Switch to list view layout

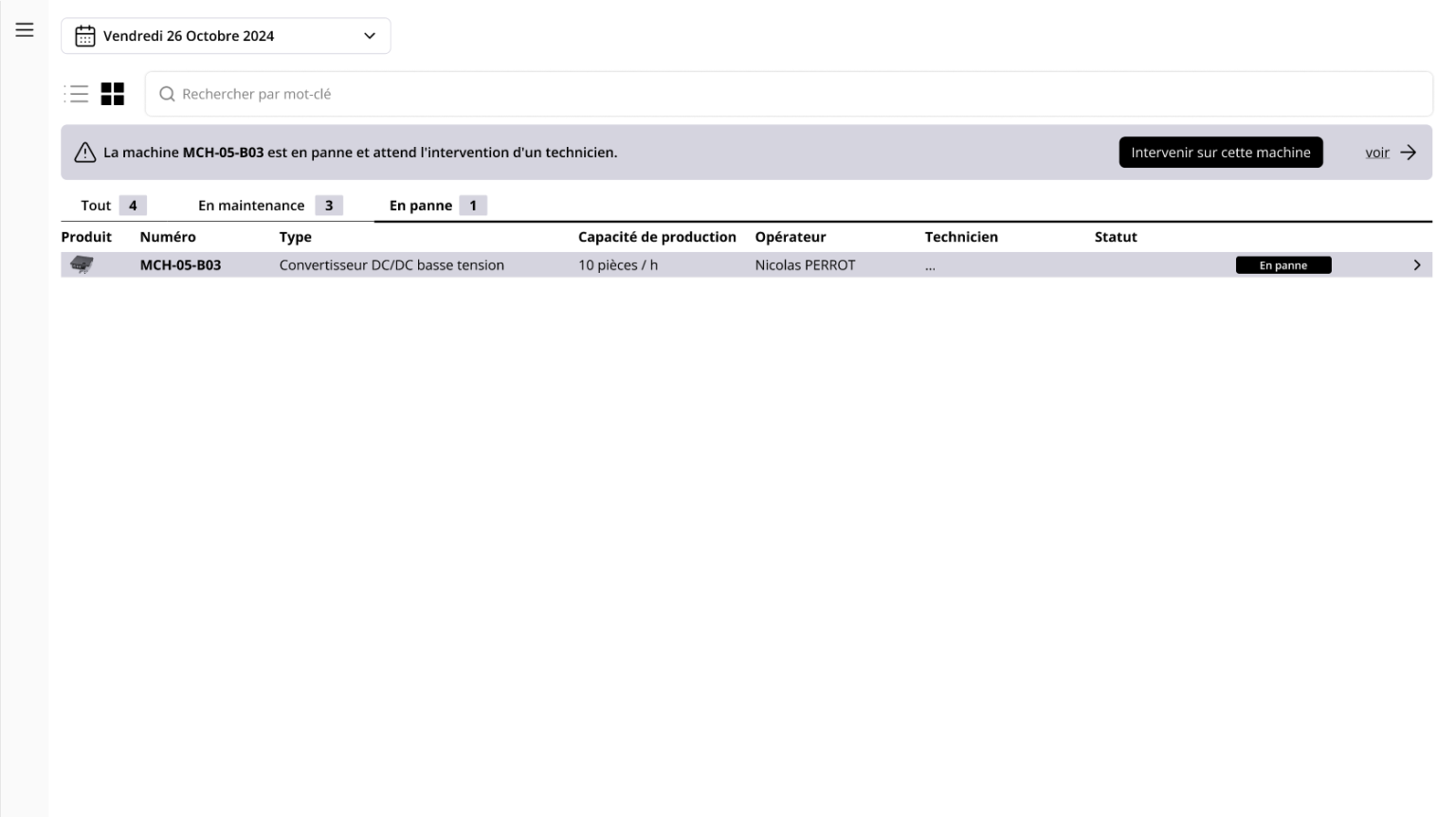tap(77, 94)
